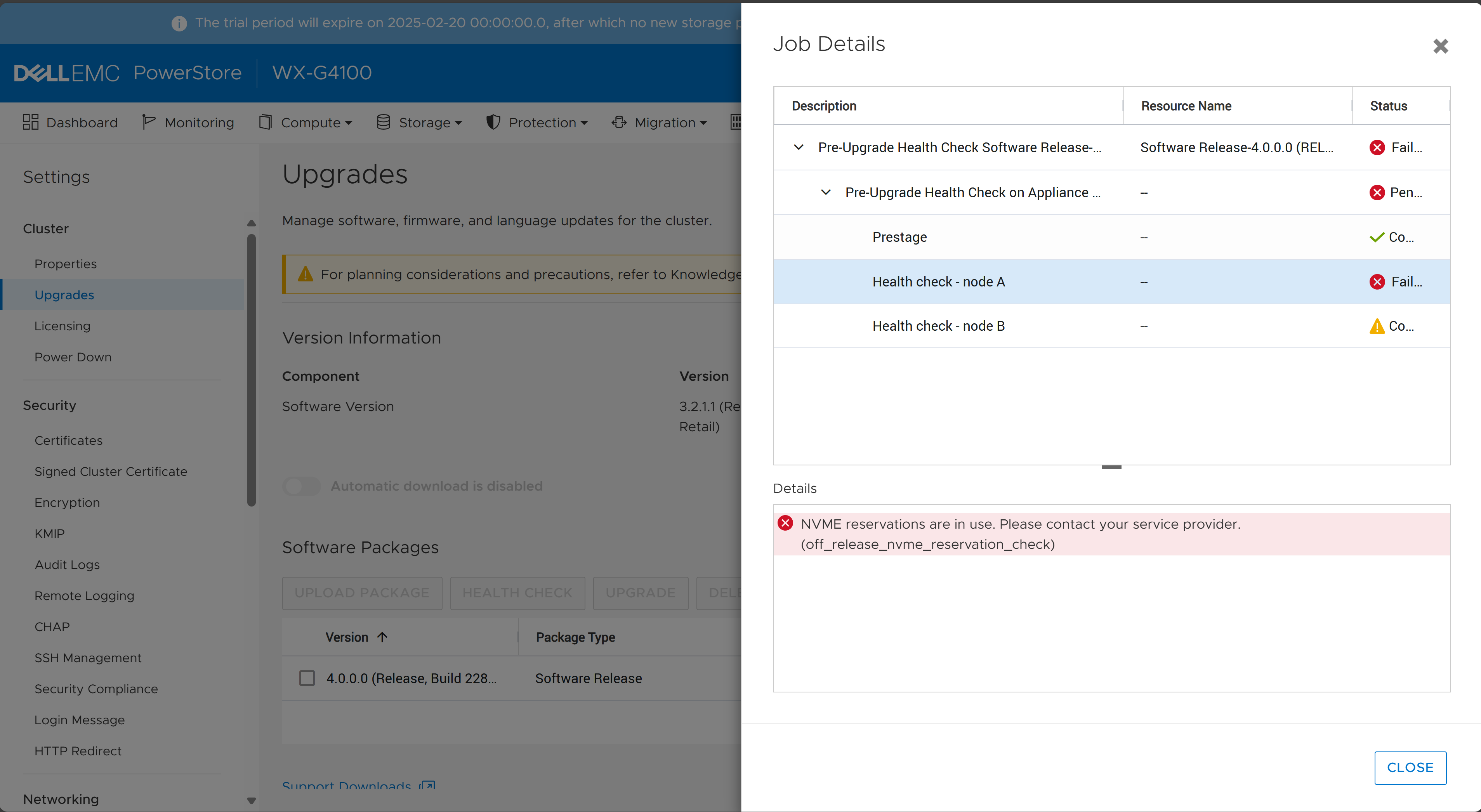Select Certificates under Security settings
The width and height of the screenshot is (1481, 812).
click(68, 440)
